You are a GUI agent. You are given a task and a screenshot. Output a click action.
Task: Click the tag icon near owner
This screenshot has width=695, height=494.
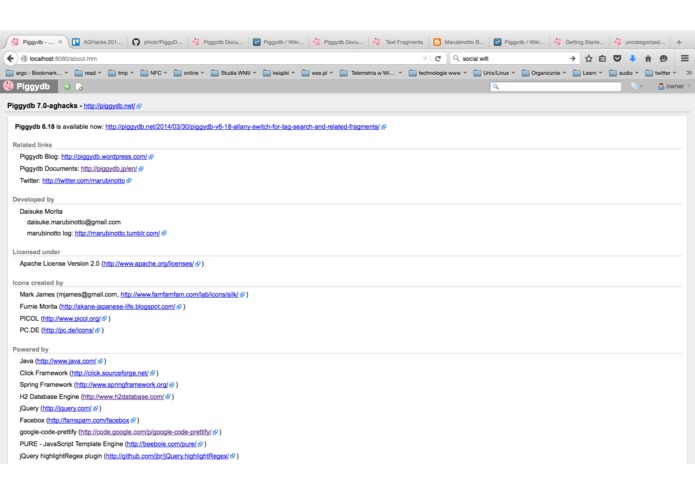pos(634,86)
